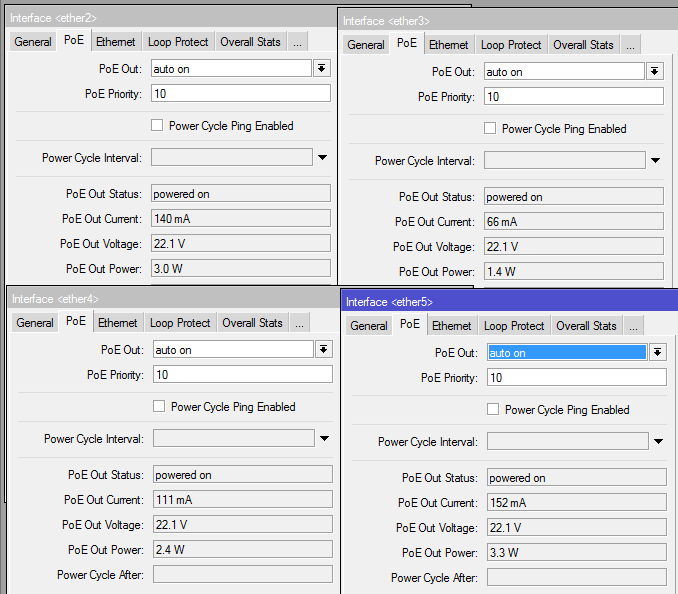The image size is (678, 594).
Task: Expand Power Cycle Interval in ether5 window
Action: [x=658, y=441]
